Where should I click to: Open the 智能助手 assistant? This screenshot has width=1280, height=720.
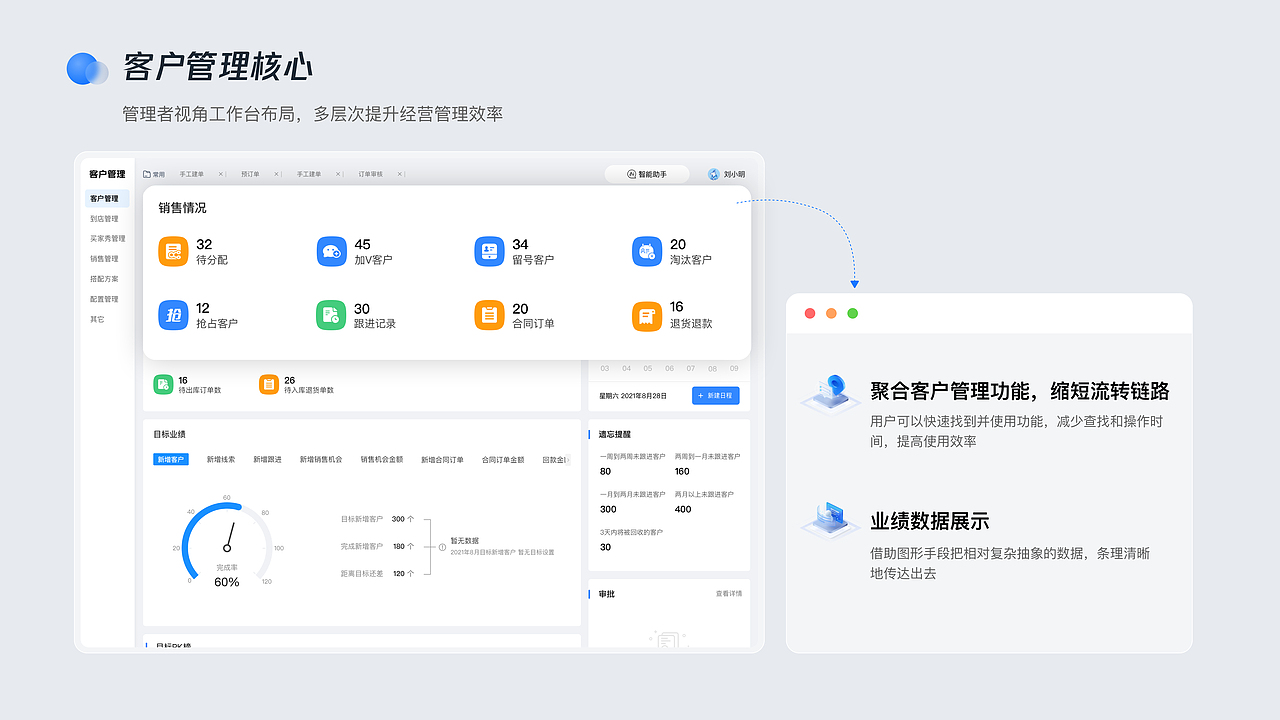coord(646,173)
